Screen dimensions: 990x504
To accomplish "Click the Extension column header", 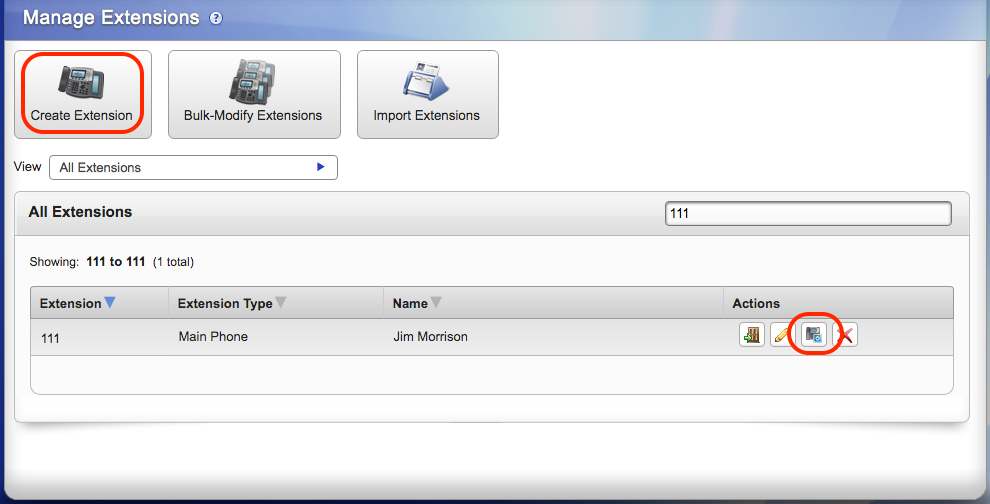I will click(99, 303).
